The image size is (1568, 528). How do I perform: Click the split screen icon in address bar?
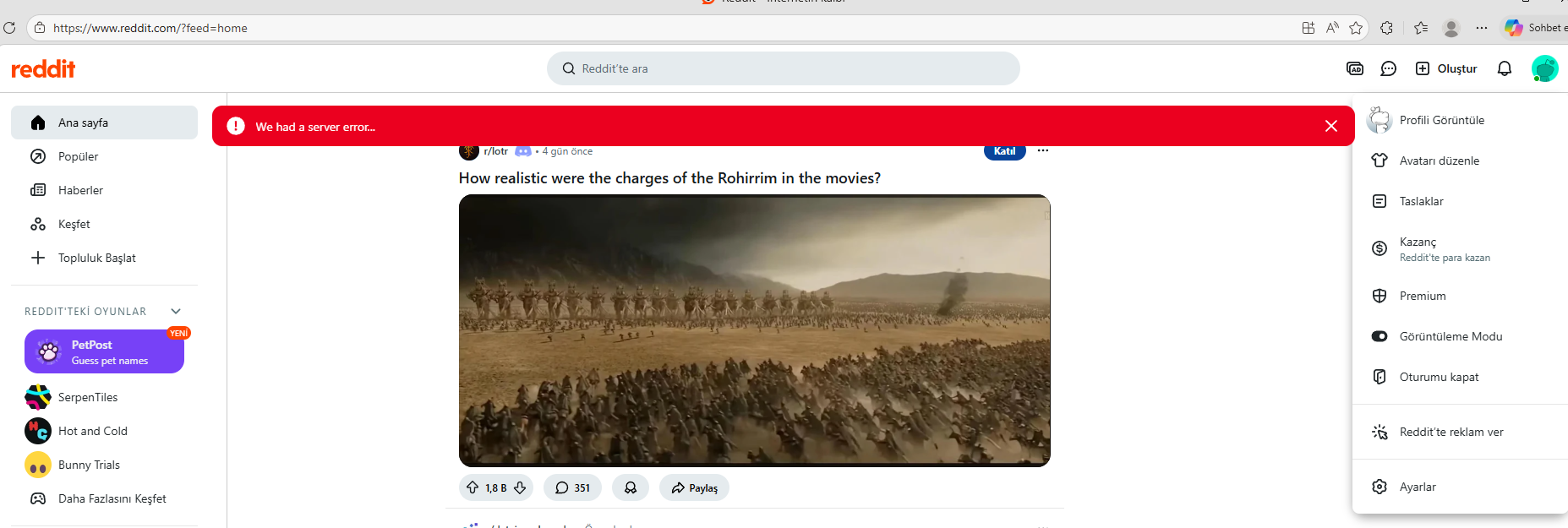[x=1308, y=28]
